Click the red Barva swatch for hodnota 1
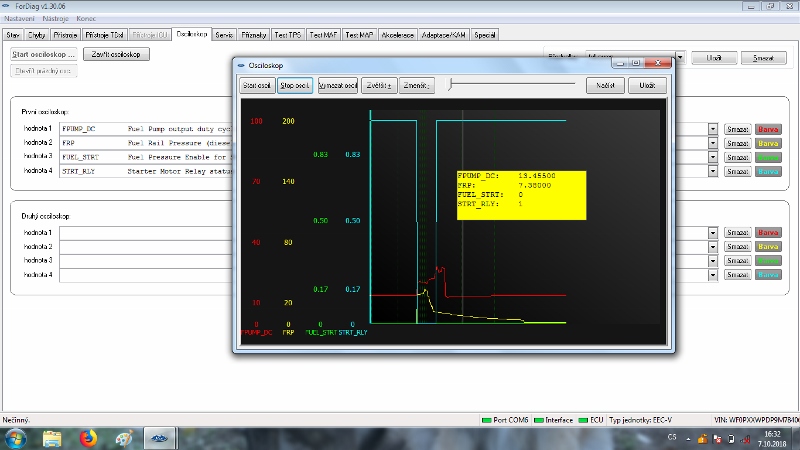This screenshot has height=450, width=800. (768, 129)
